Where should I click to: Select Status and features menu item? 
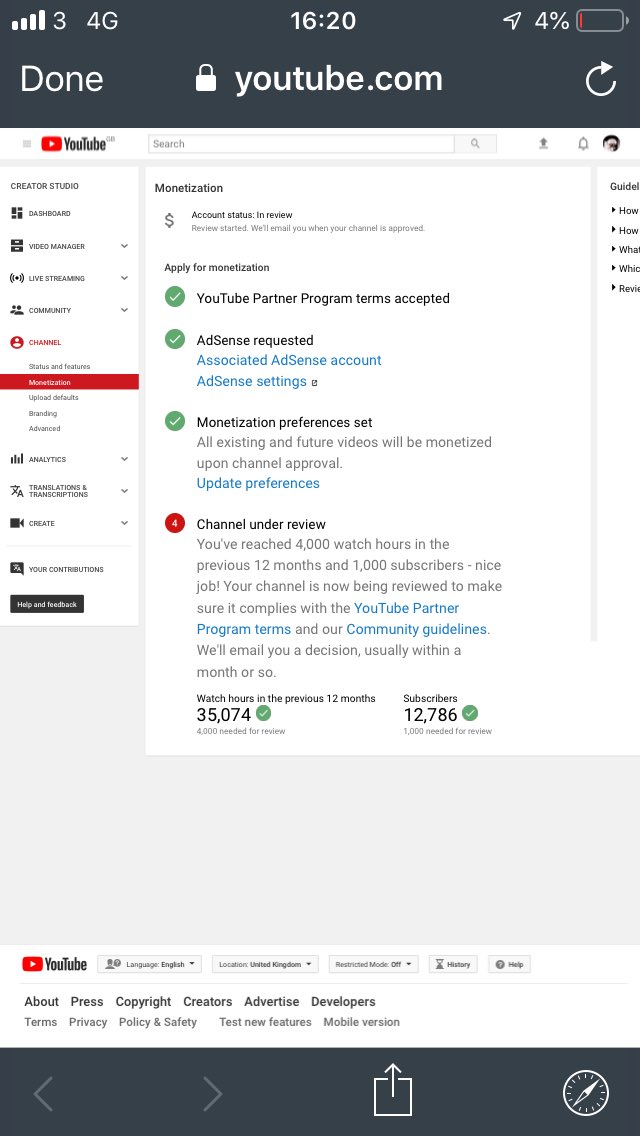pyautogui.click(x=59, y=367)
